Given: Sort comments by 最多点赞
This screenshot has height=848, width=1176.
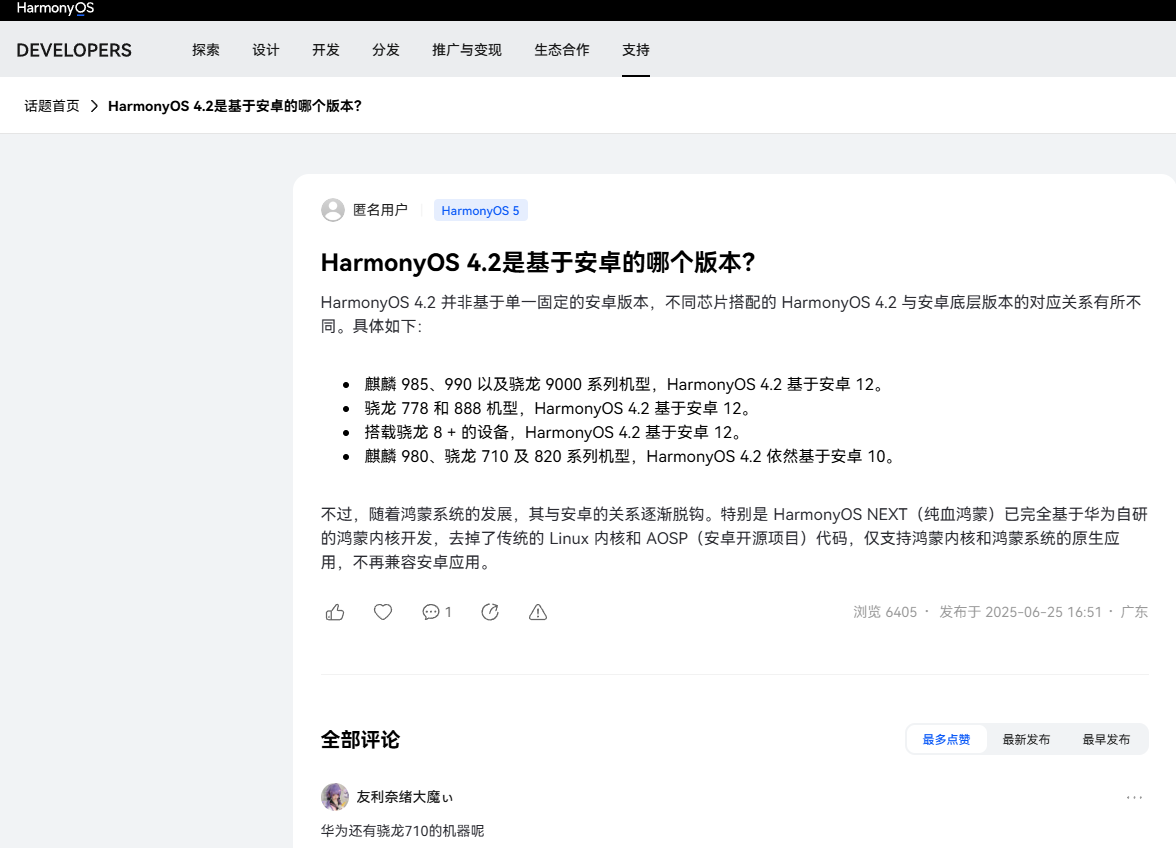Looking at the screenshot, I should click(946, 739).
